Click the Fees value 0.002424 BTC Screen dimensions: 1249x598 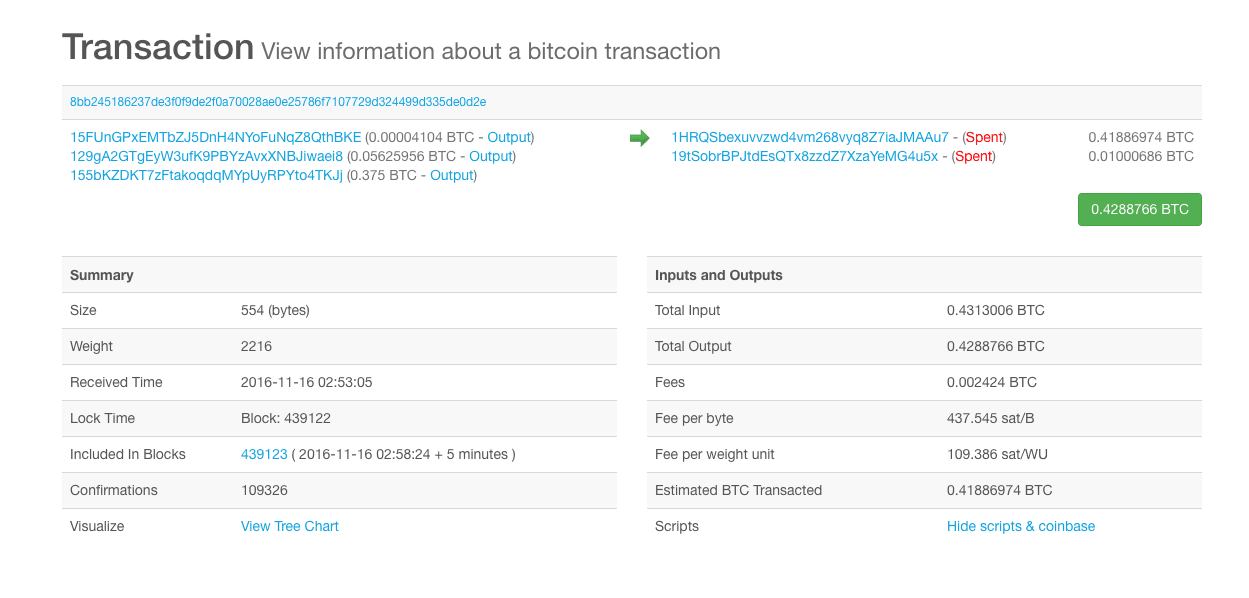992,382
